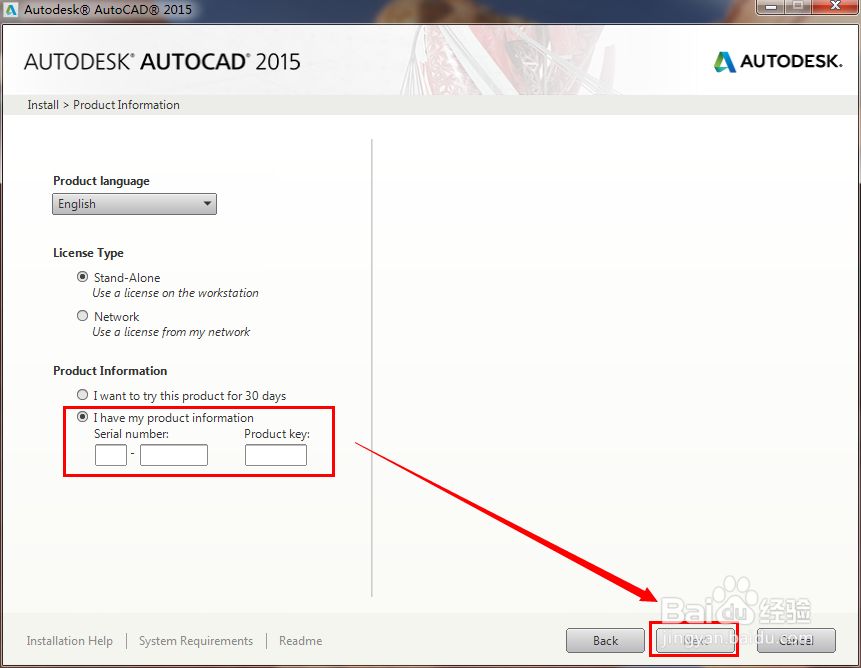Click the AutoCAD icon in the title bar

click(x=11, y=9)
